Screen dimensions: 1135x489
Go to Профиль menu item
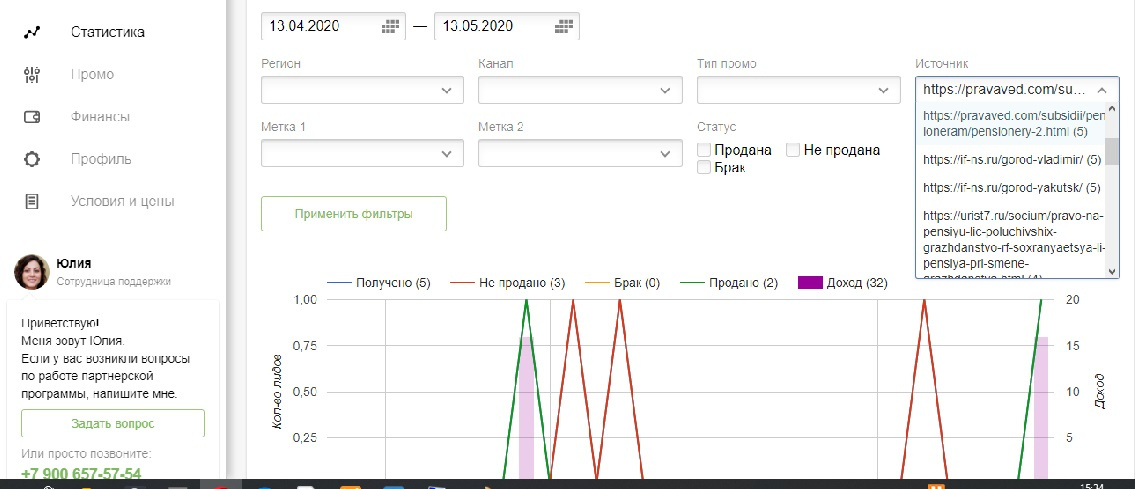coord(101,159)
